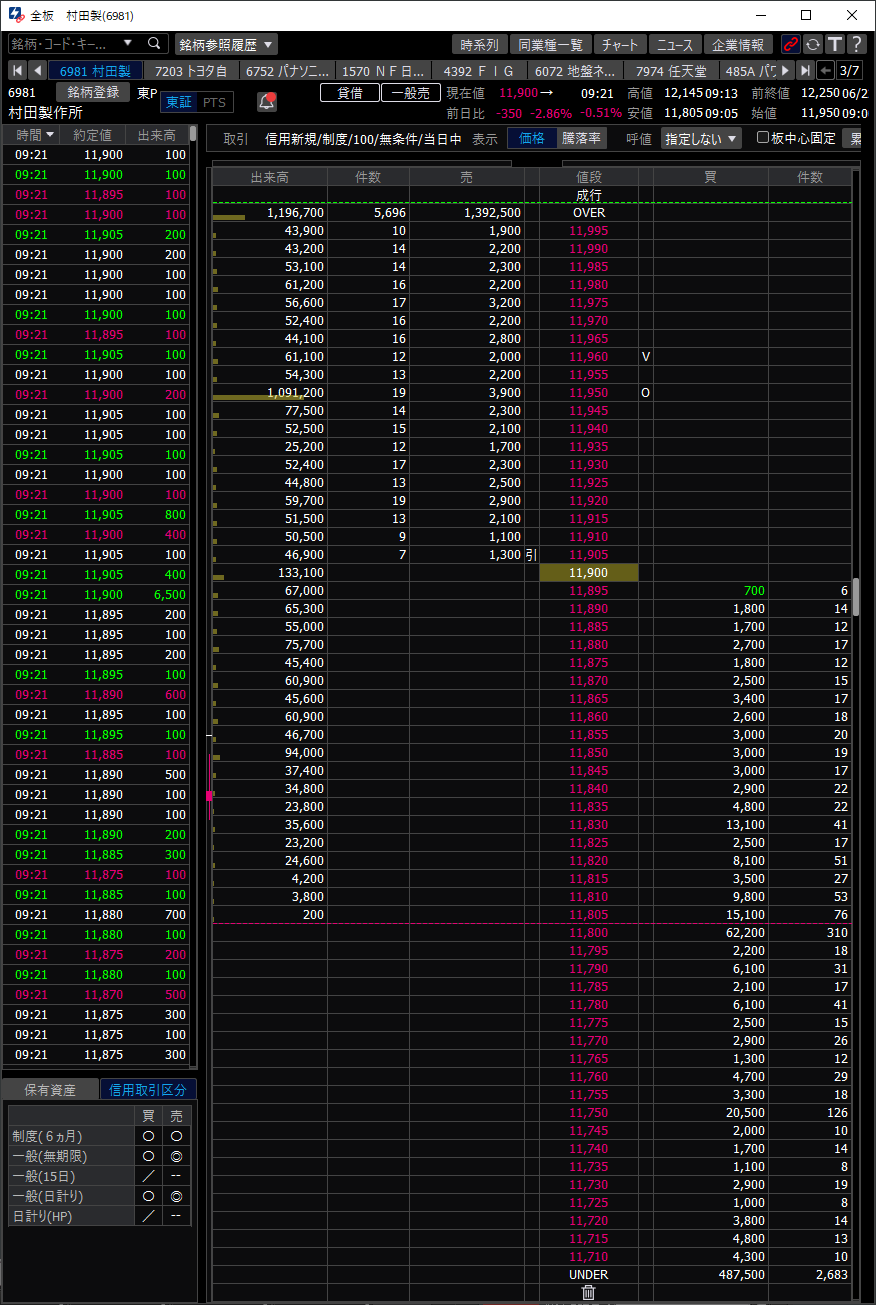Open 企業情報 button
The width and height of the screenshot is (876, 1305).
[738, 44]
